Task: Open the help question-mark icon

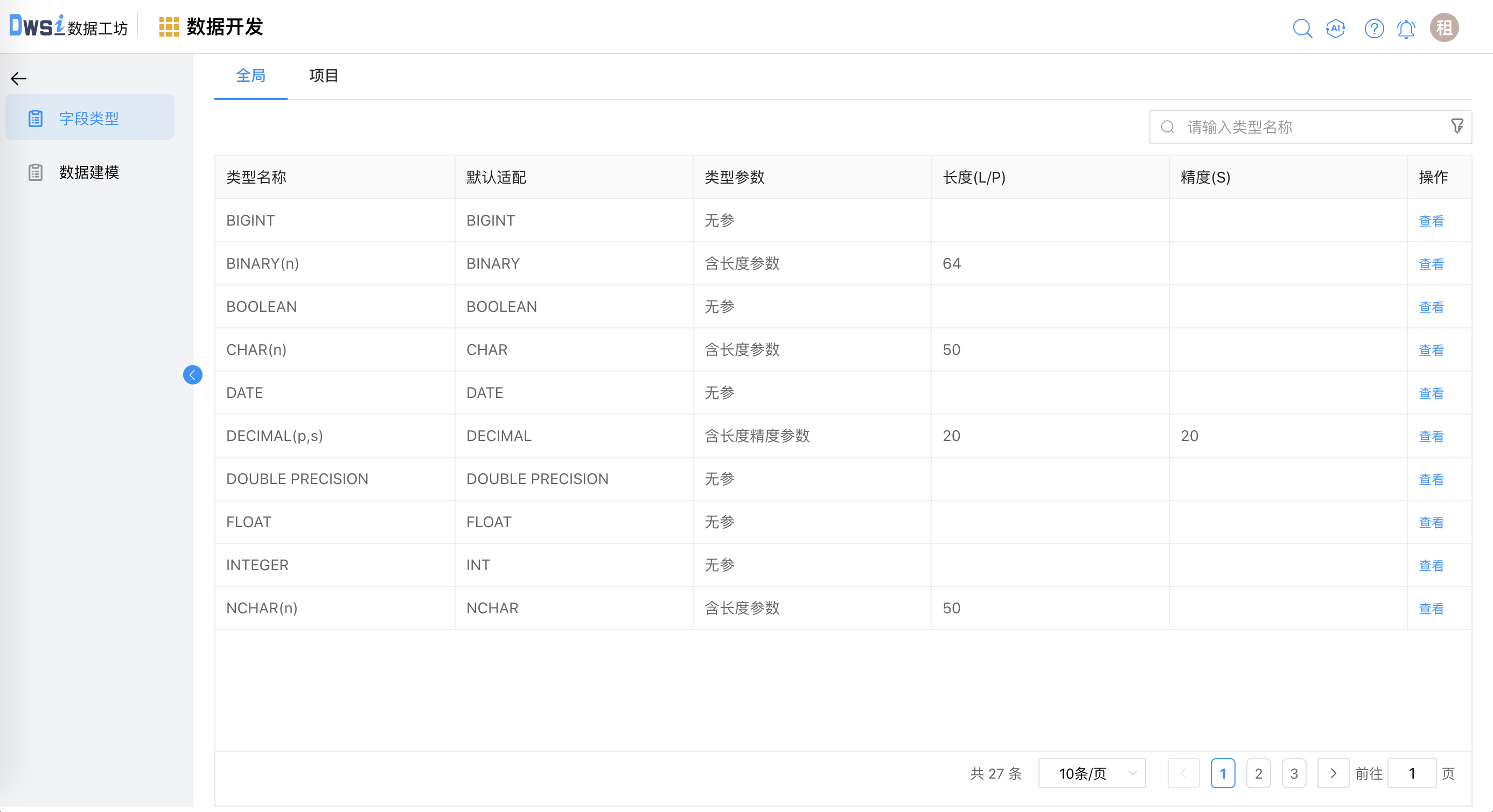Action: click(x=1373, y=28)
